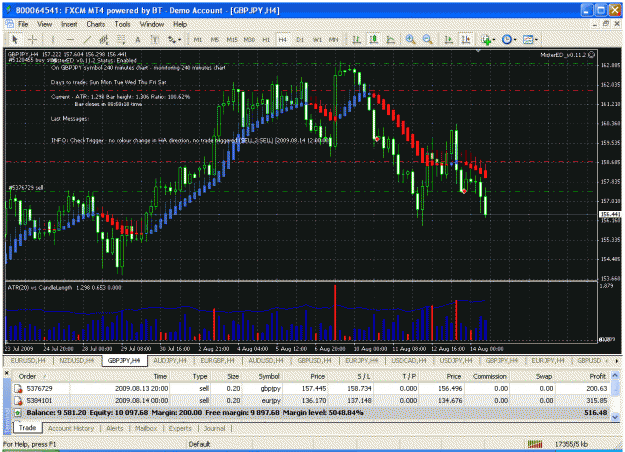Select the text (A) tool
The width and height of the screenshot is (625, 452).
click(x=138, y=39)
